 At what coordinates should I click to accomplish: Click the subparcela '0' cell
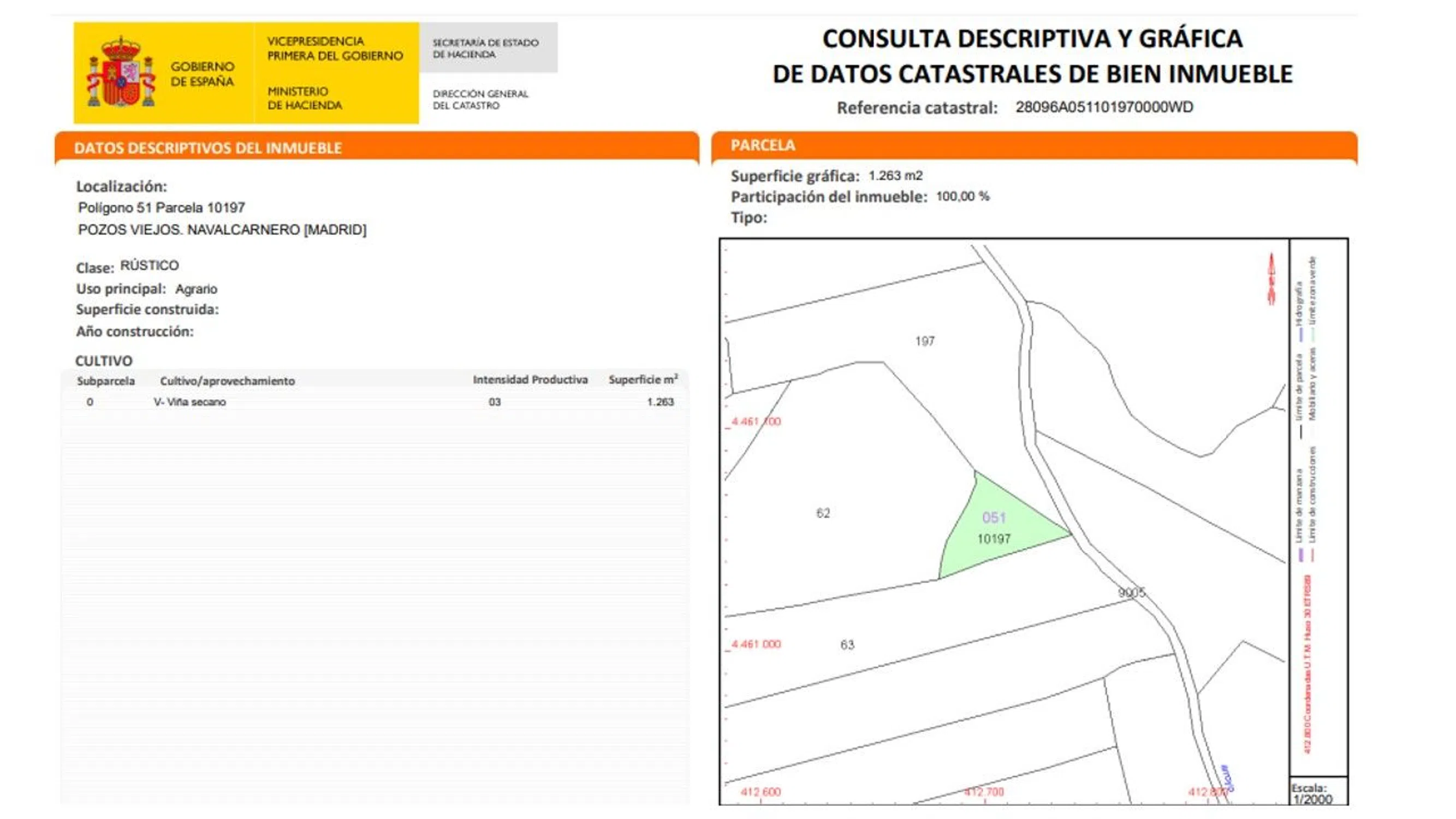[x=90, y=402]
